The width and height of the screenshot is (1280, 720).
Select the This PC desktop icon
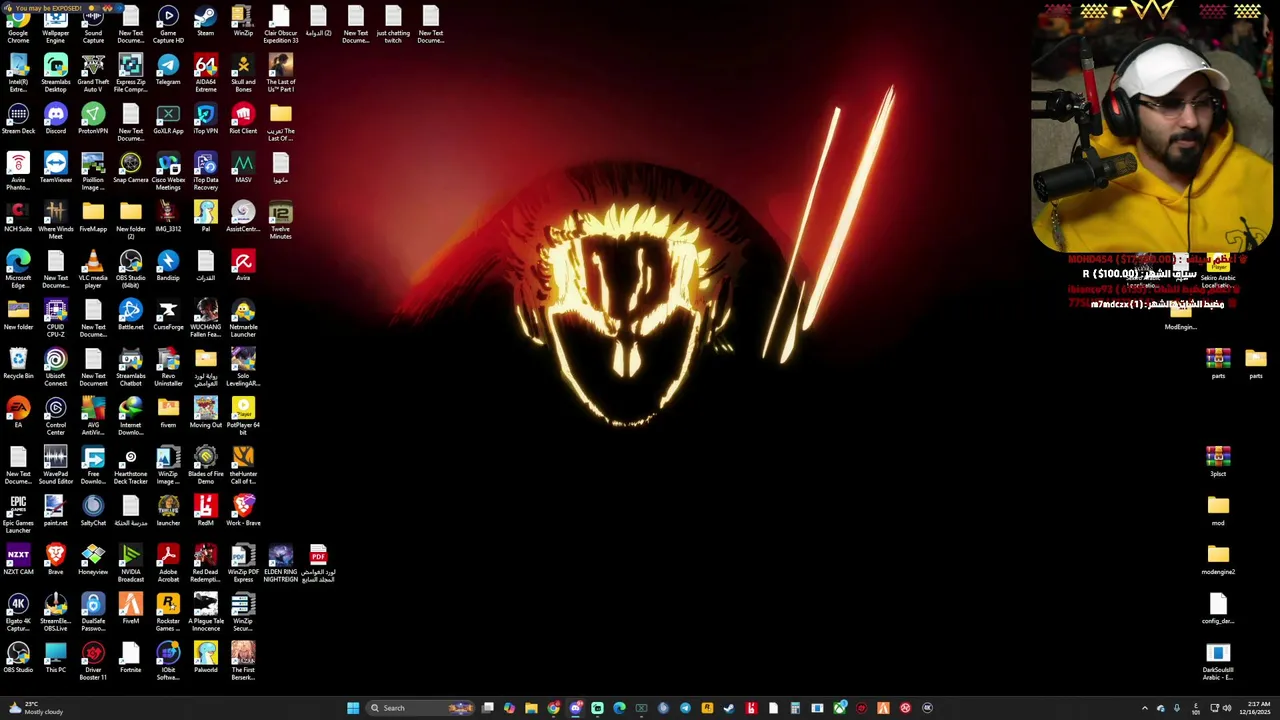tap(56, 659)
